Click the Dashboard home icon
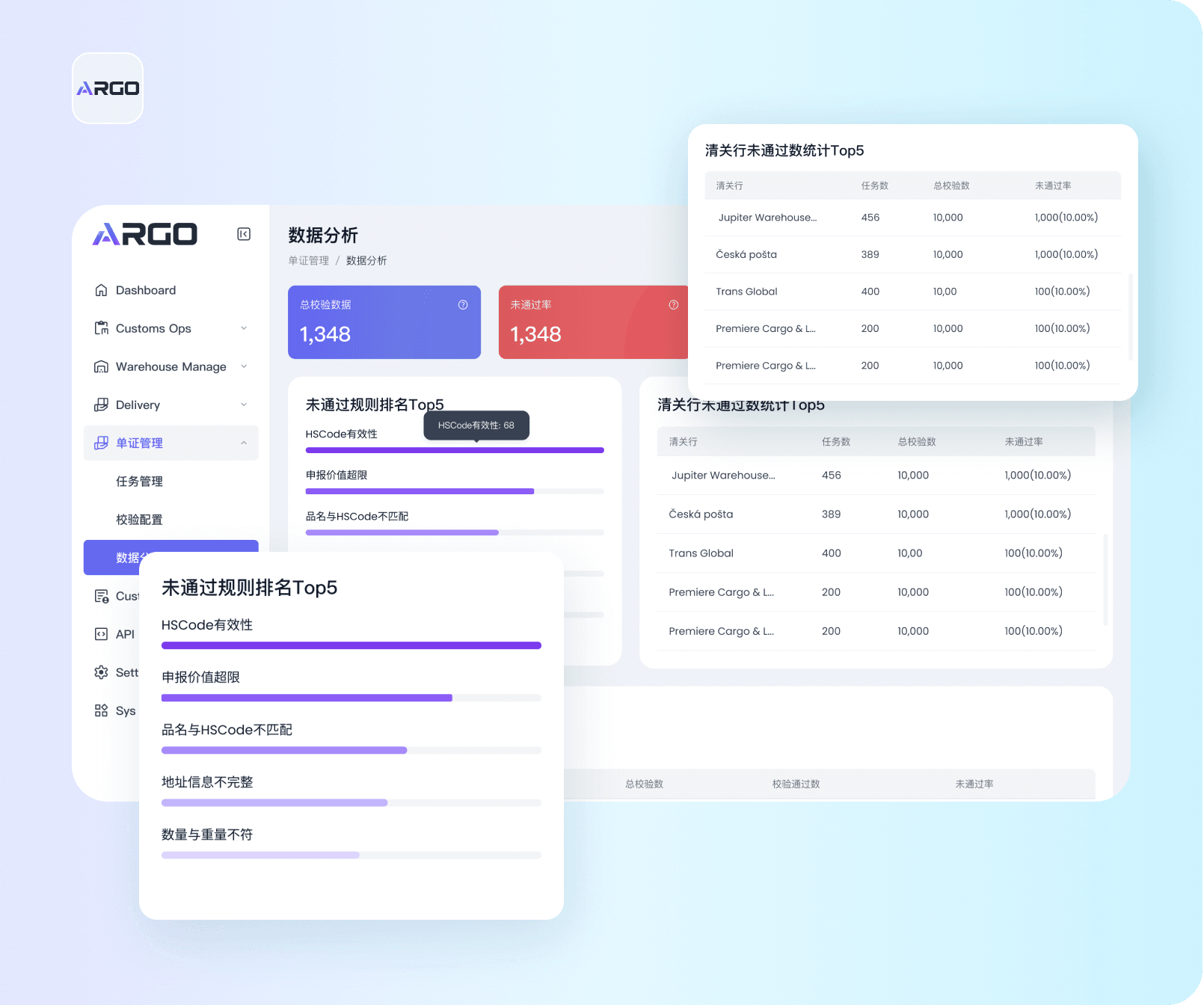The image size is (1204, 1005). tap(101, 290)
